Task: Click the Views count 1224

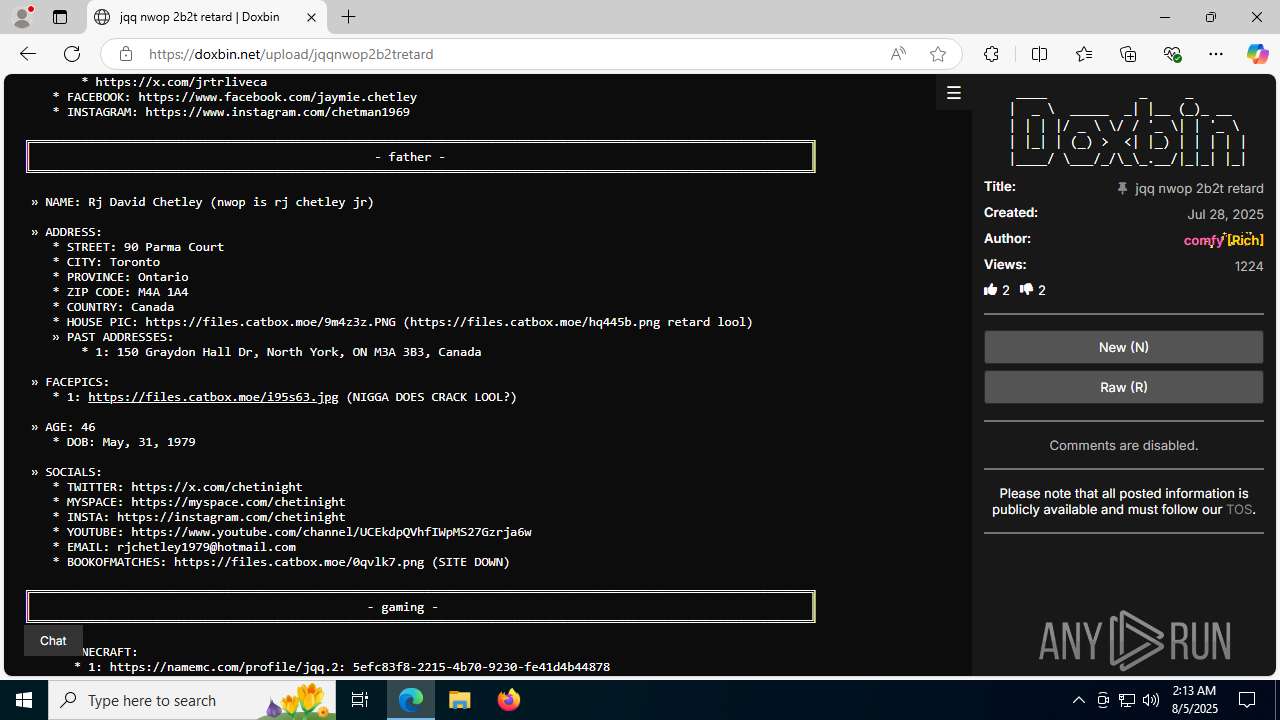Action: click(1249, 266)
